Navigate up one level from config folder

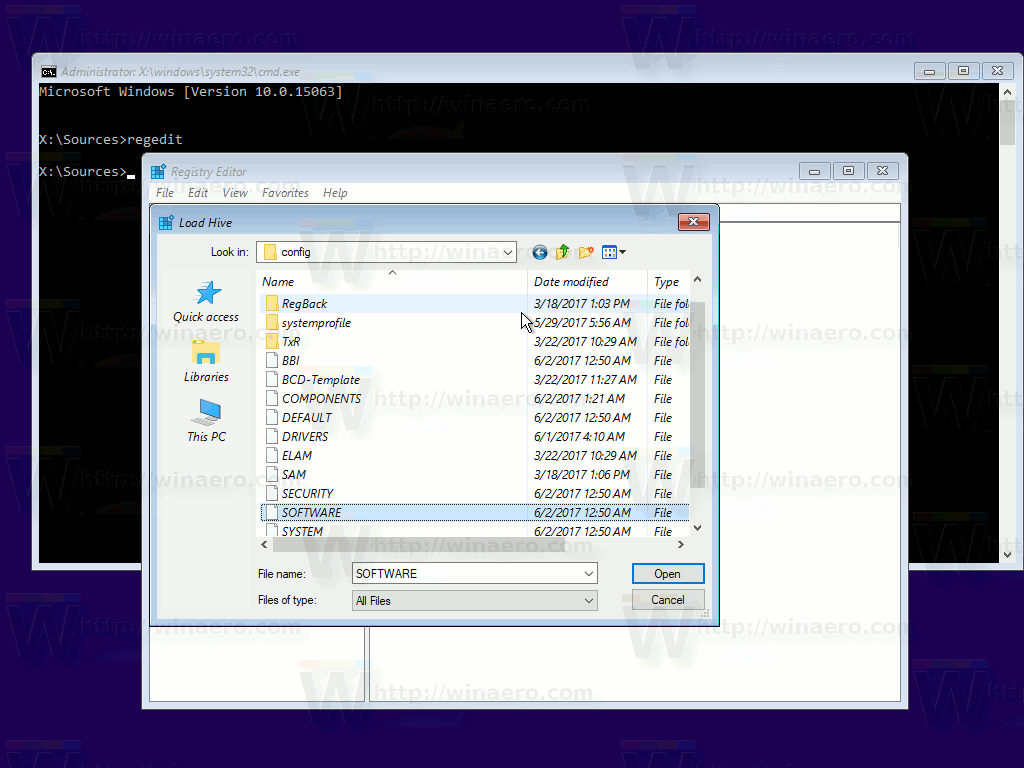(x=562, y=252)
